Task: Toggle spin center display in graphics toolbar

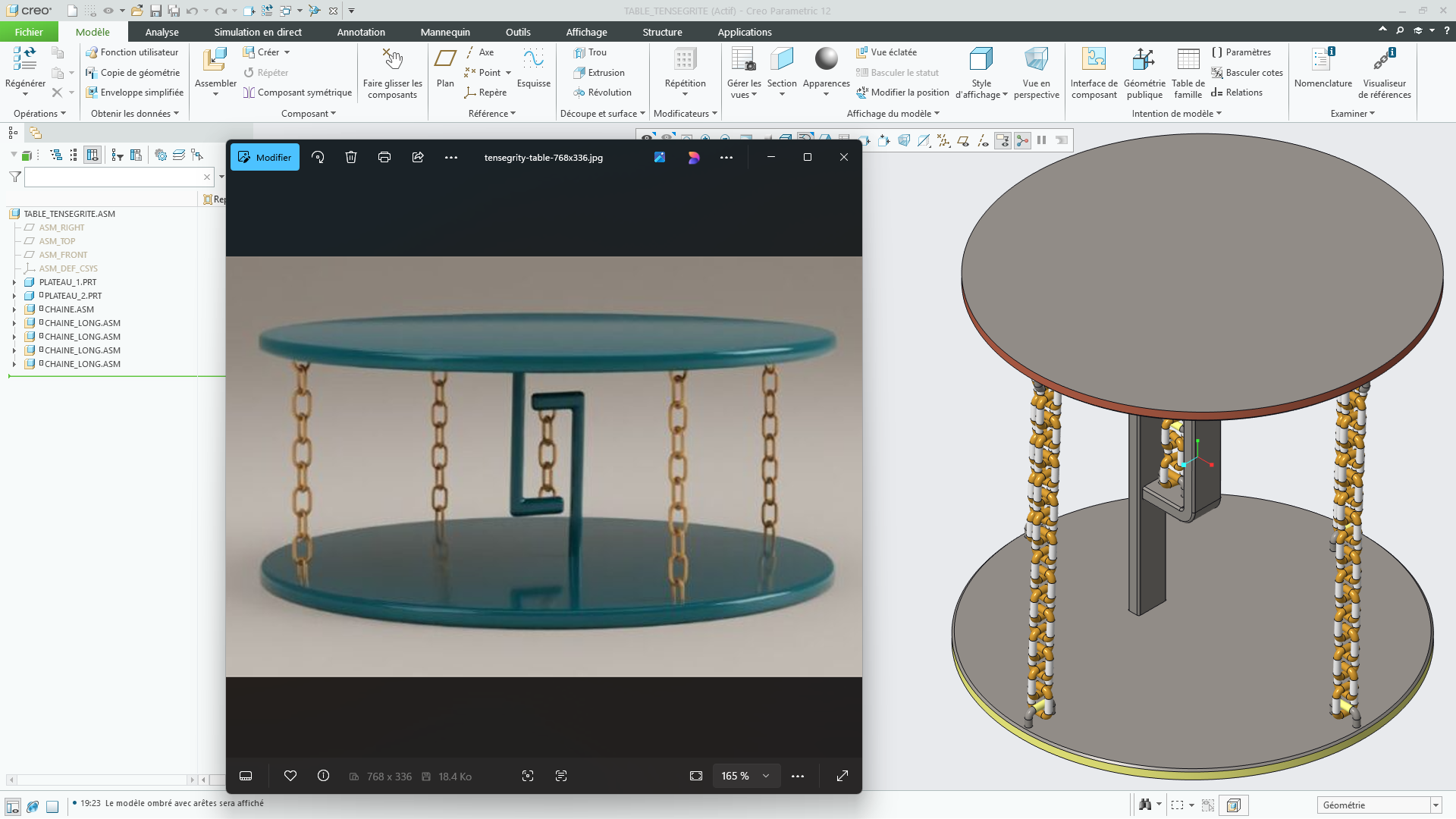Action: (x=1022, y=140)
